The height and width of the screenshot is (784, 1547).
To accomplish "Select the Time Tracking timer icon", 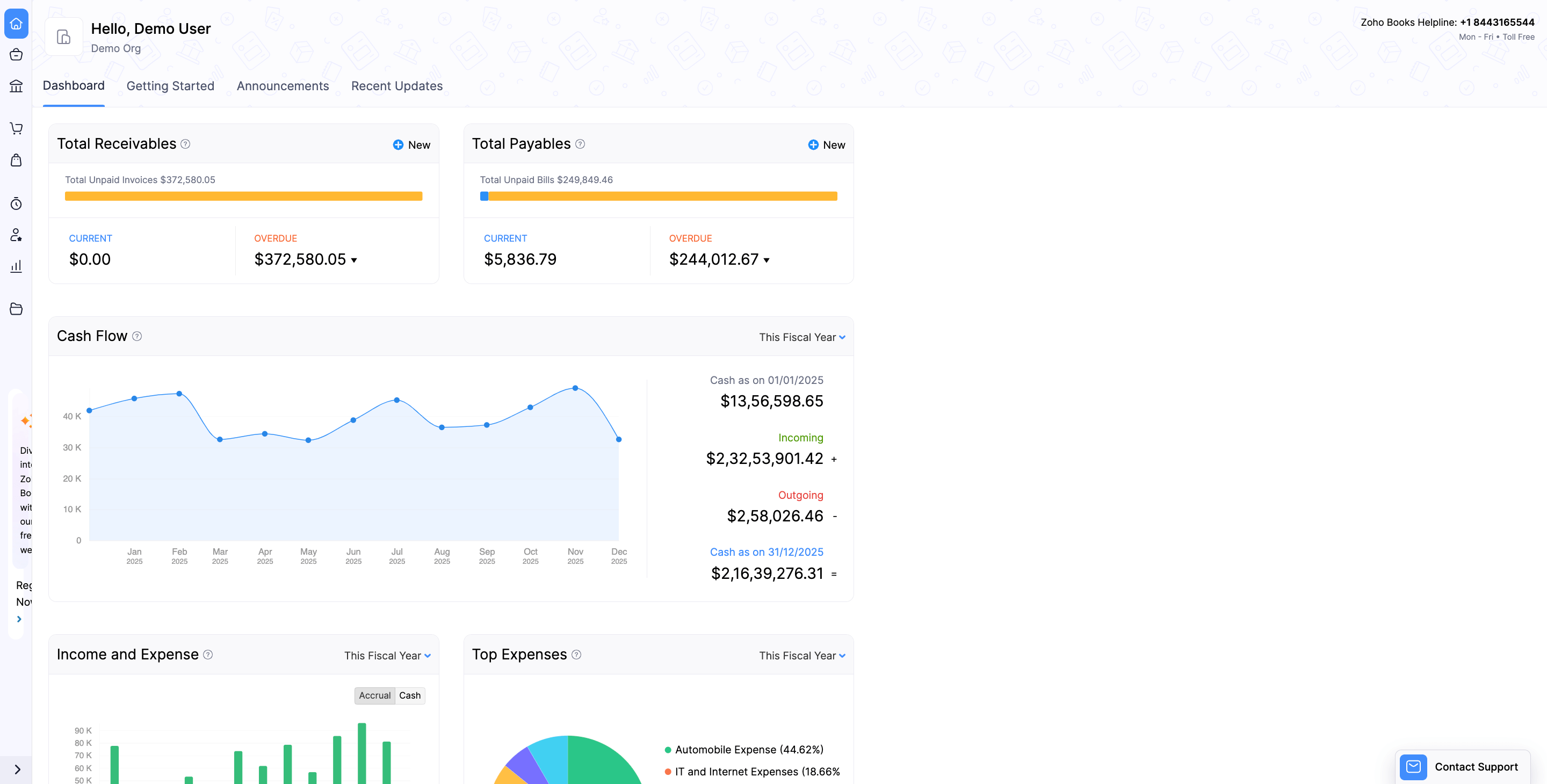I will [x=16, y=204].
